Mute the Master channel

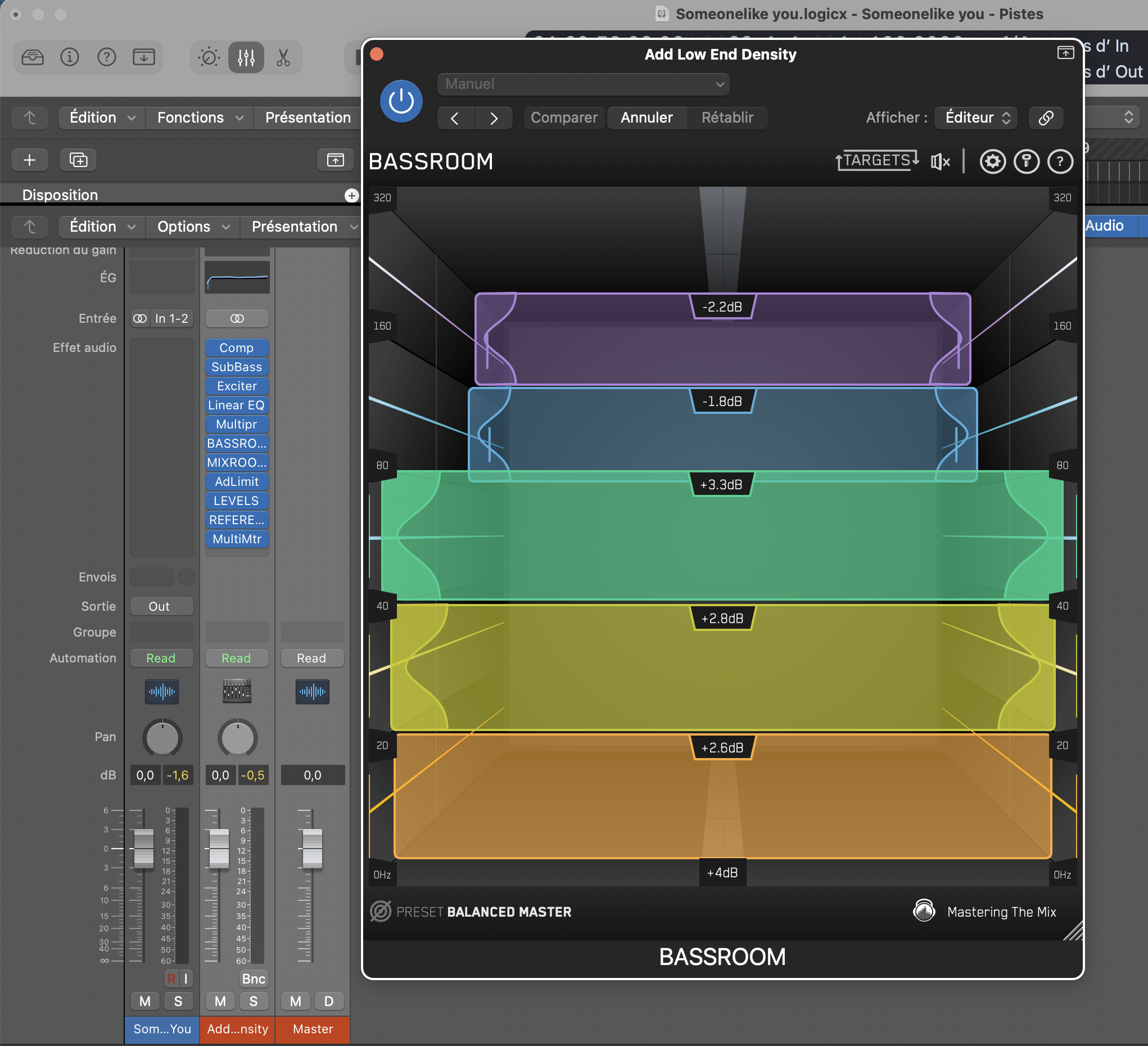(x=296, y=1001)
